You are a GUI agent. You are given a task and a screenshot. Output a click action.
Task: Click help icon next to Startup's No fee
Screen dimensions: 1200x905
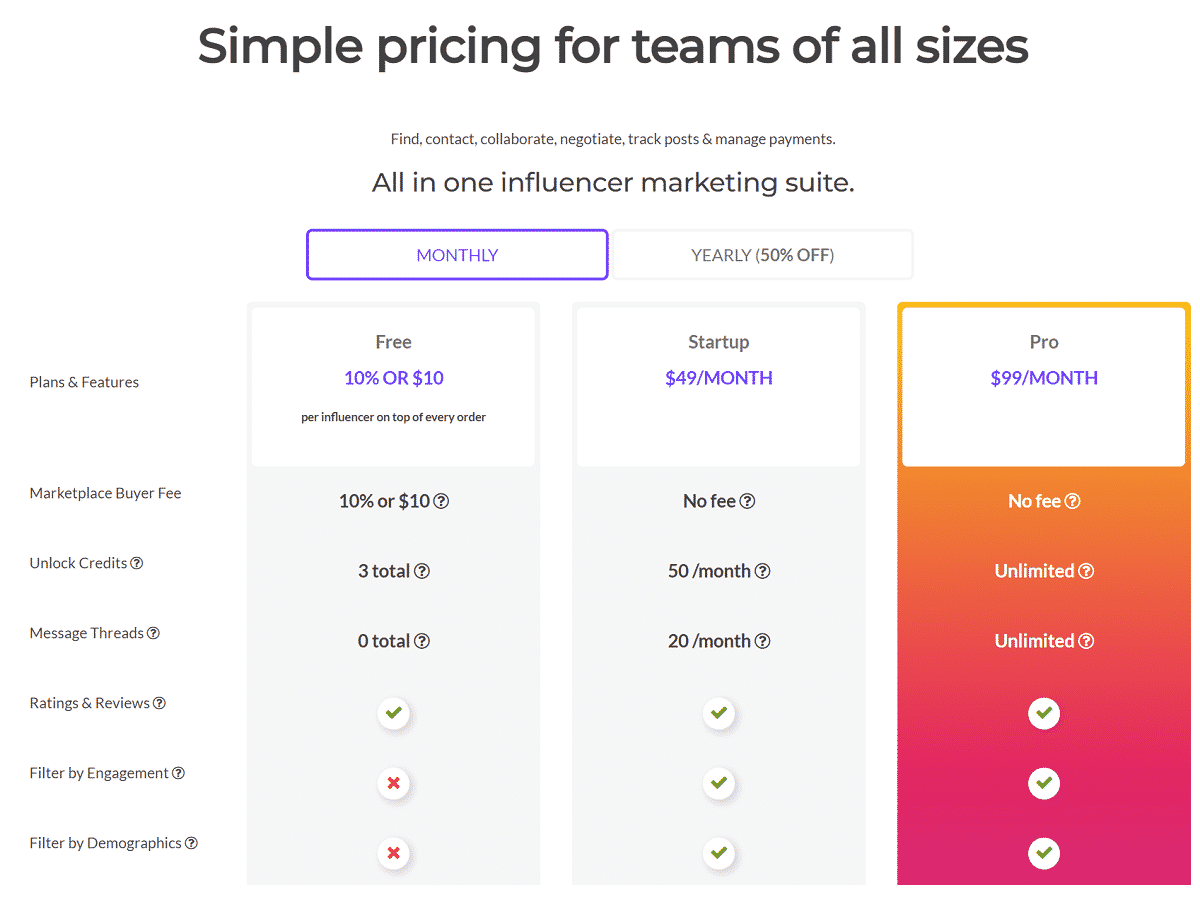pyautogui.click(x=747, y=501)
